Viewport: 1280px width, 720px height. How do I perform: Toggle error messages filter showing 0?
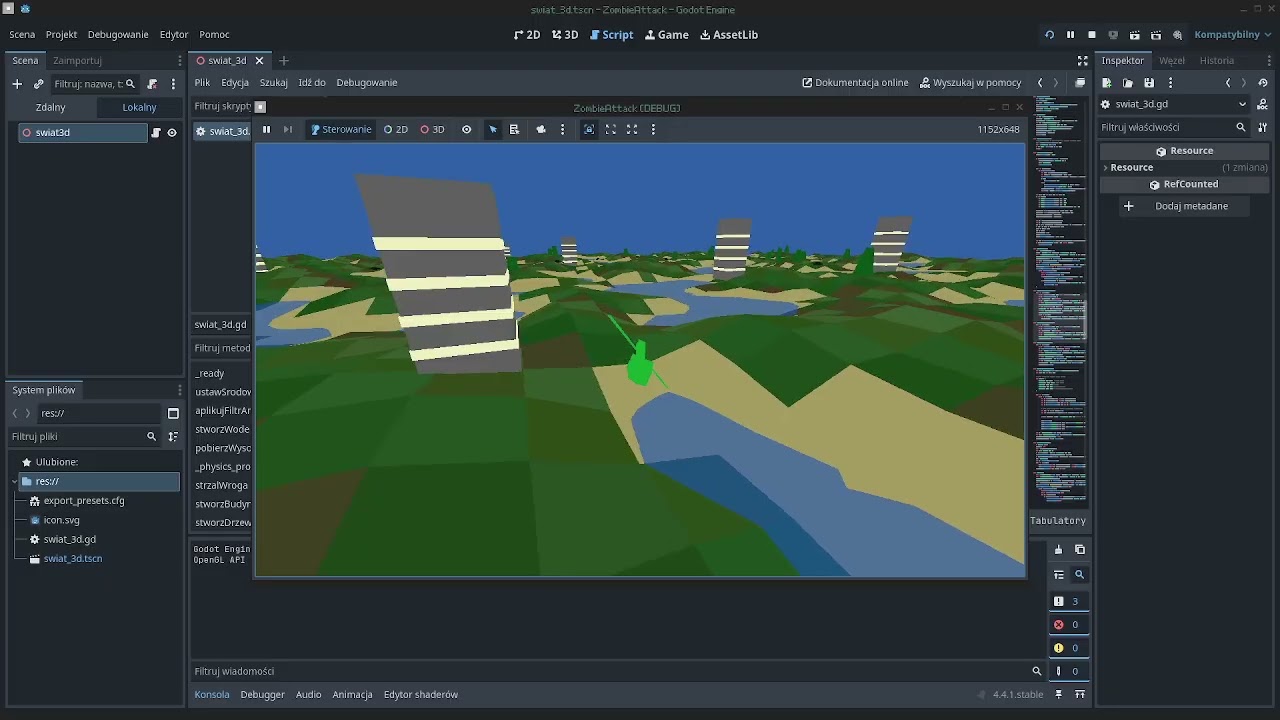click(1067, 625)
